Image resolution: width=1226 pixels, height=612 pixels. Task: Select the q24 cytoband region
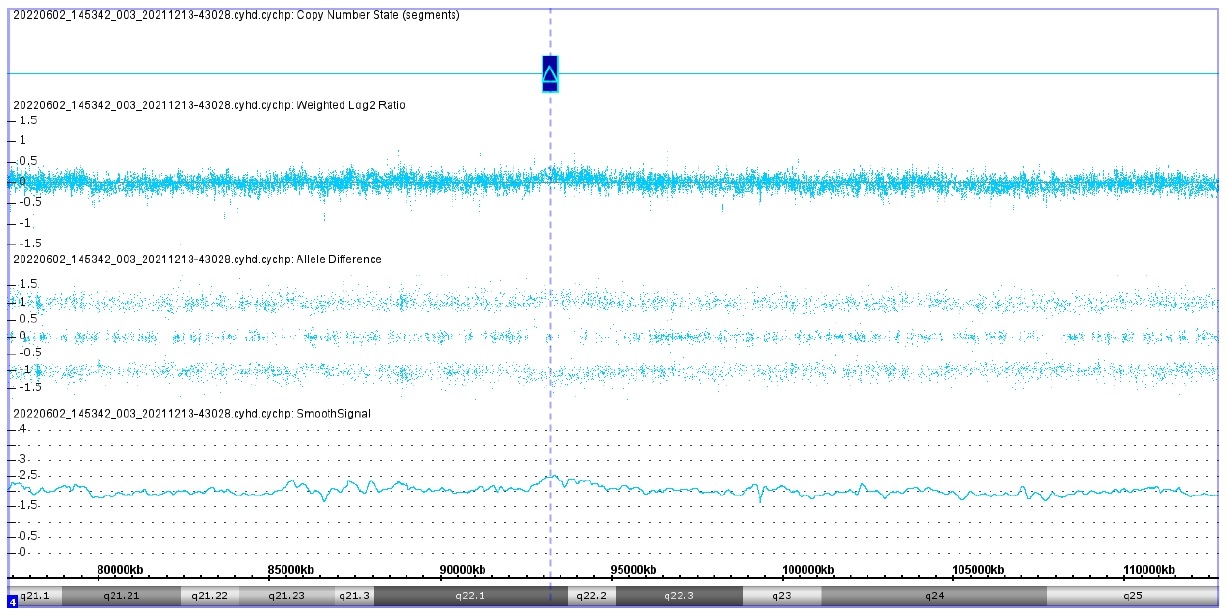pos(934,596)
